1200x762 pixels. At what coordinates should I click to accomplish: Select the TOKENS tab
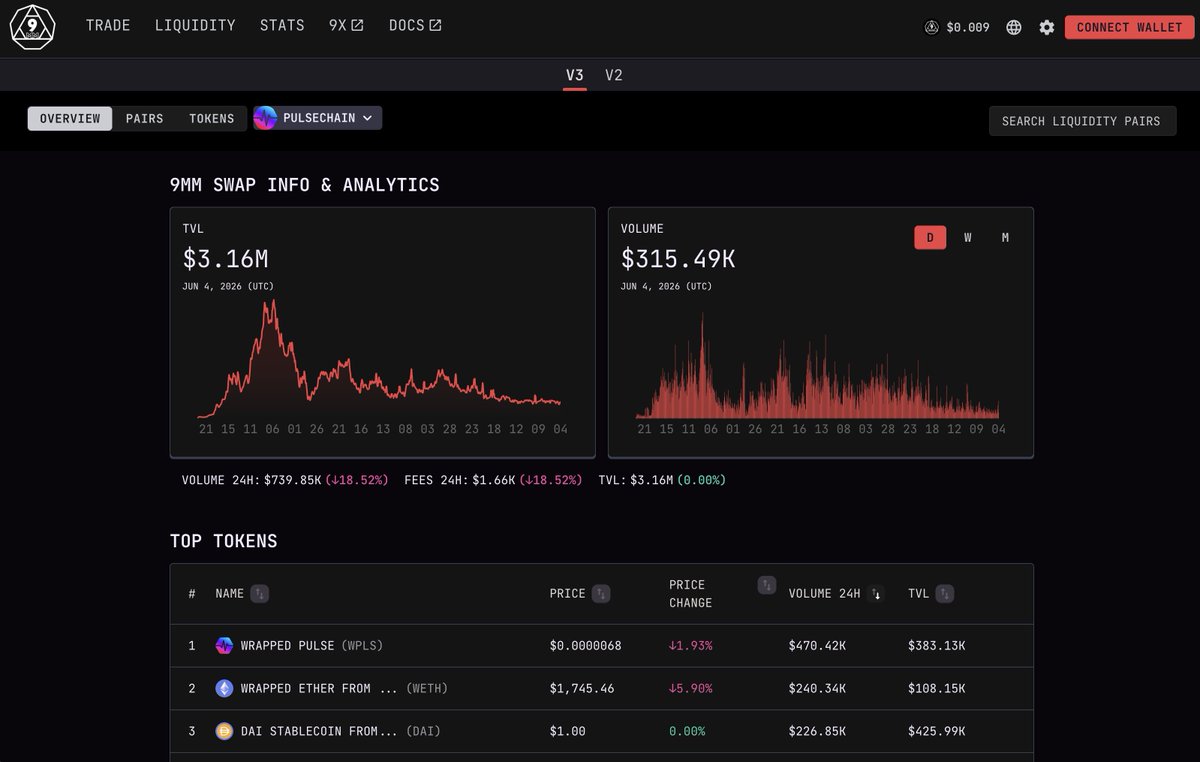click(x=212, y=118)
